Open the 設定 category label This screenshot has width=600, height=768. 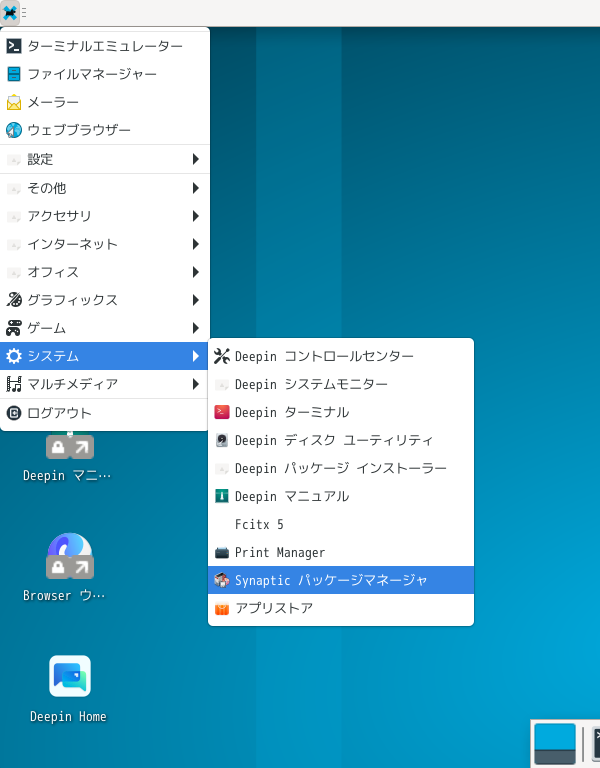(40, 159)
